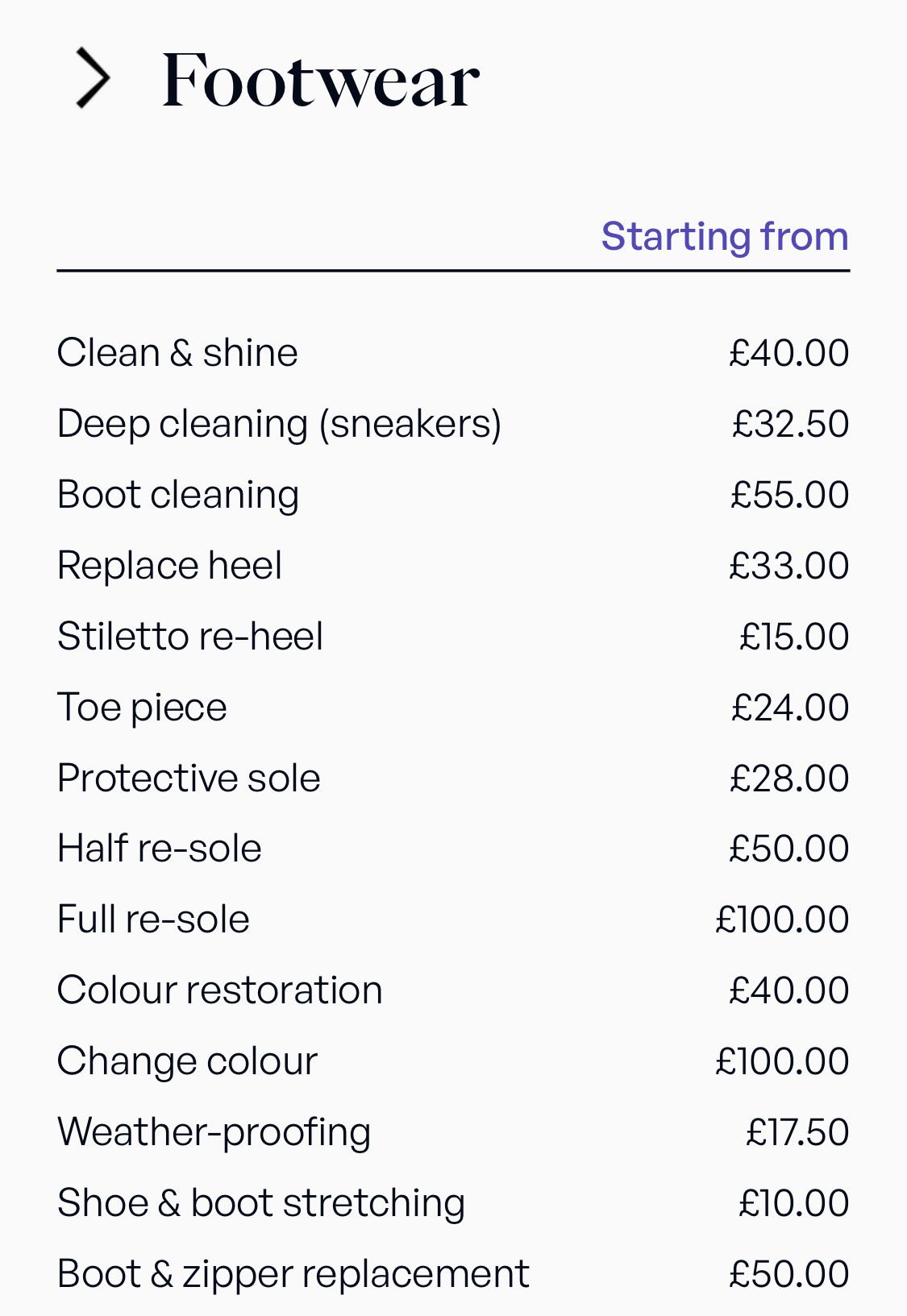Pick the Stiletto re-heel entry
Viewport: 907px width, 1316px height.
pyautogui.click(x=453, y=637)
